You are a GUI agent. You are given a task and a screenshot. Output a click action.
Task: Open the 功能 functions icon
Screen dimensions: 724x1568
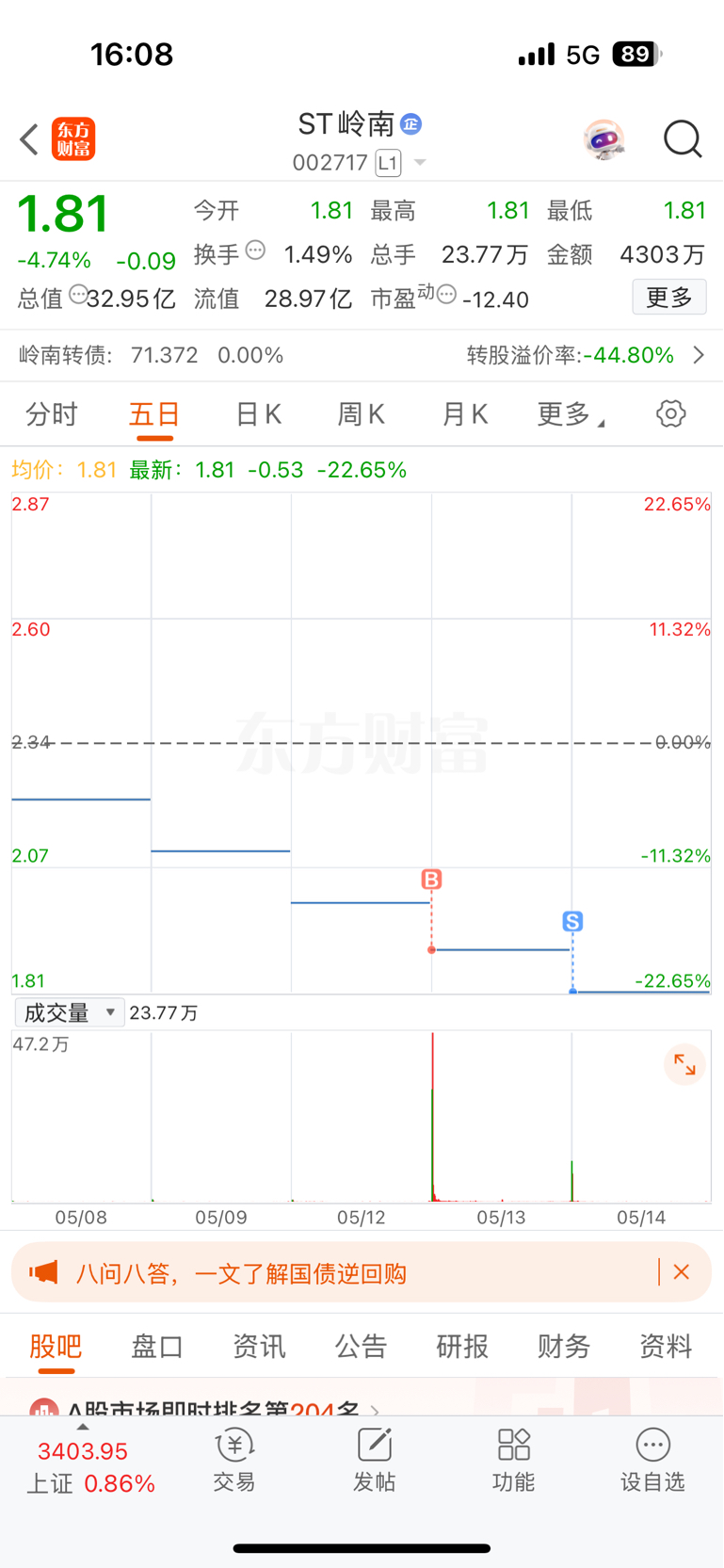(513, 1461)
